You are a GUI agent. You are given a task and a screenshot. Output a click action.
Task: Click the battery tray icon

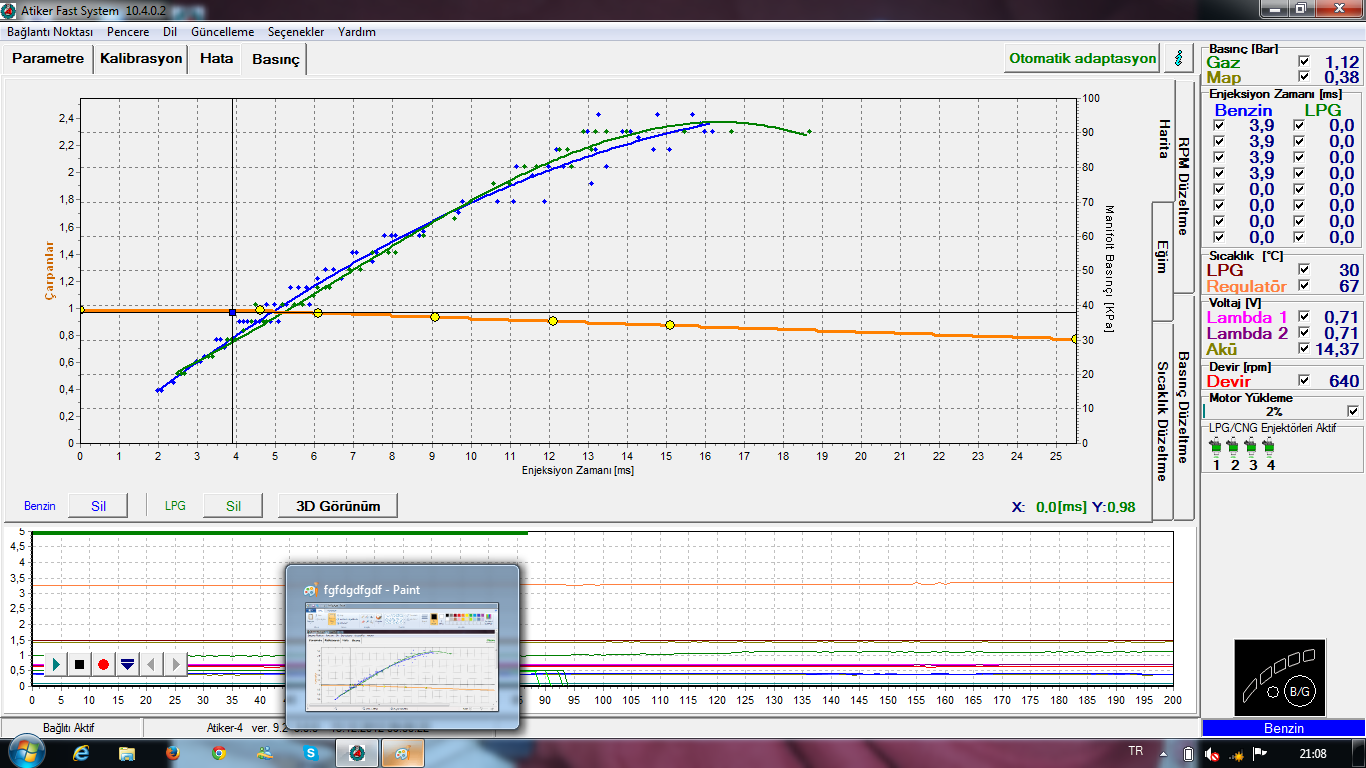pyautogui.click(x=1188, y=753)
